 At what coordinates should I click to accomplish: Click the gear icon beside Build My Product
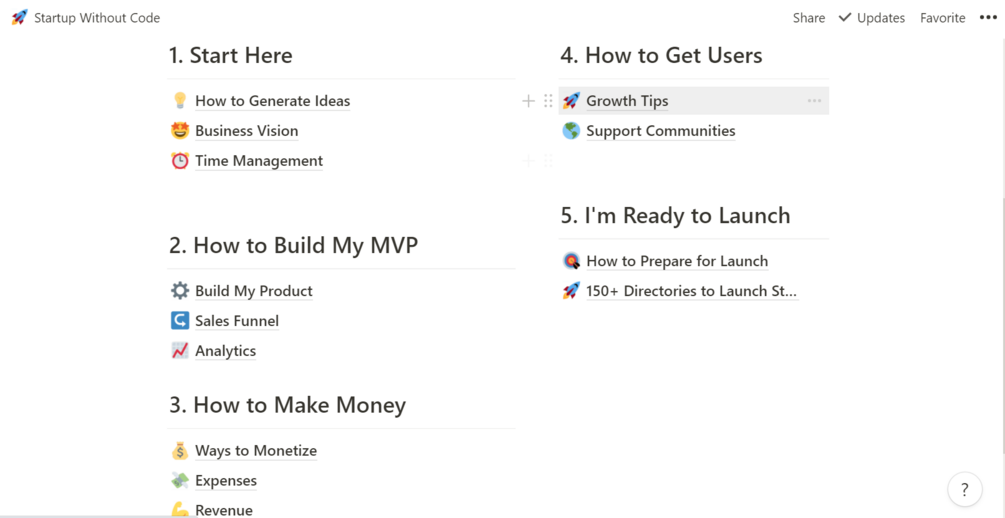tap(180, 291)
